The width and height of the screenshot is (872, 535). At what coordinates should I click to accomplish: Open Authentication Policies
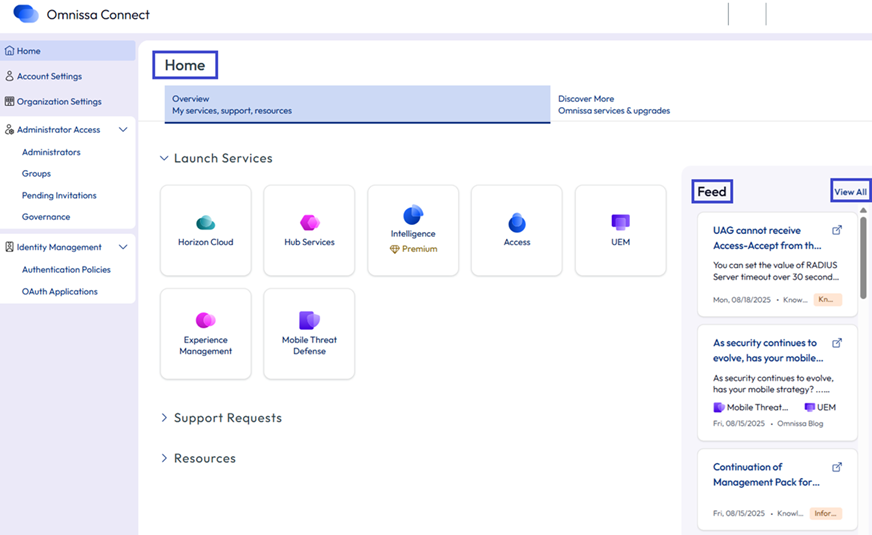[x=66, y=269]
